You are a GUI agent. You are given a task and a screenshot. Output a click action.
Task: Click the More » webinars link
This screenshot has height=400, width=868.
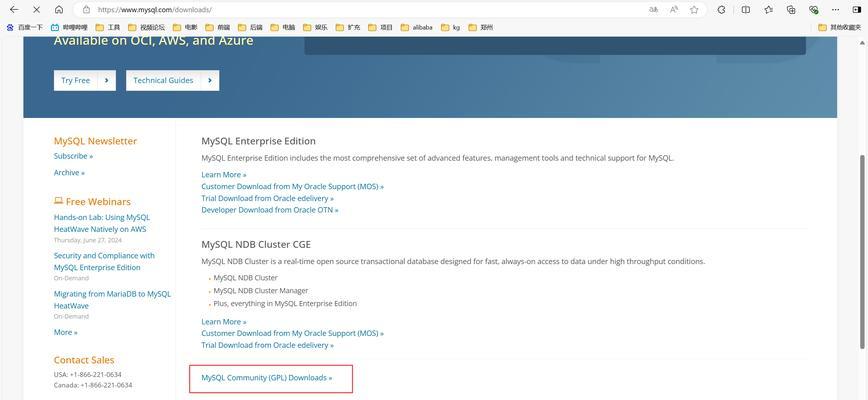tap(65, 332)
